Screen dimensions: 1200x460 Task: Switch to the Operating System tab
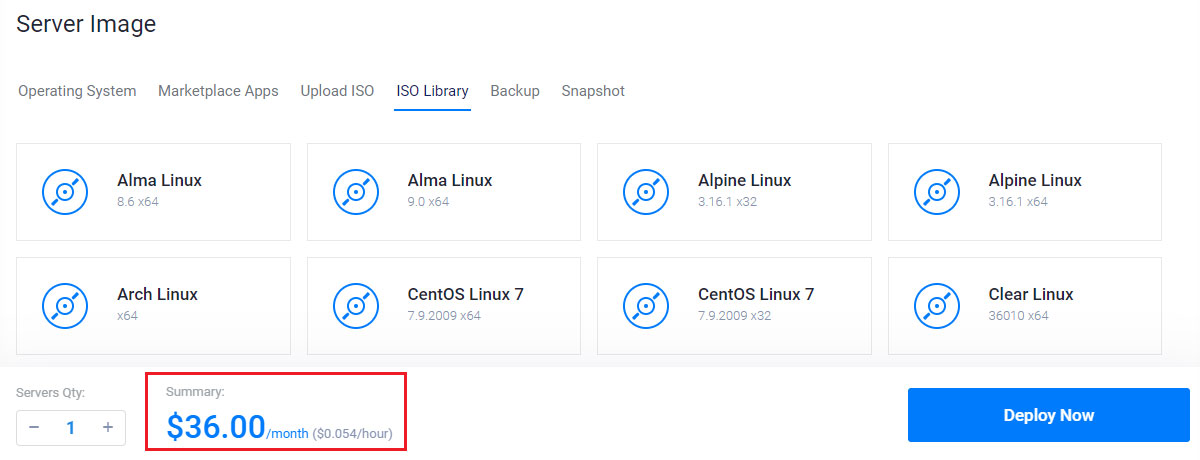click(77, 91)
